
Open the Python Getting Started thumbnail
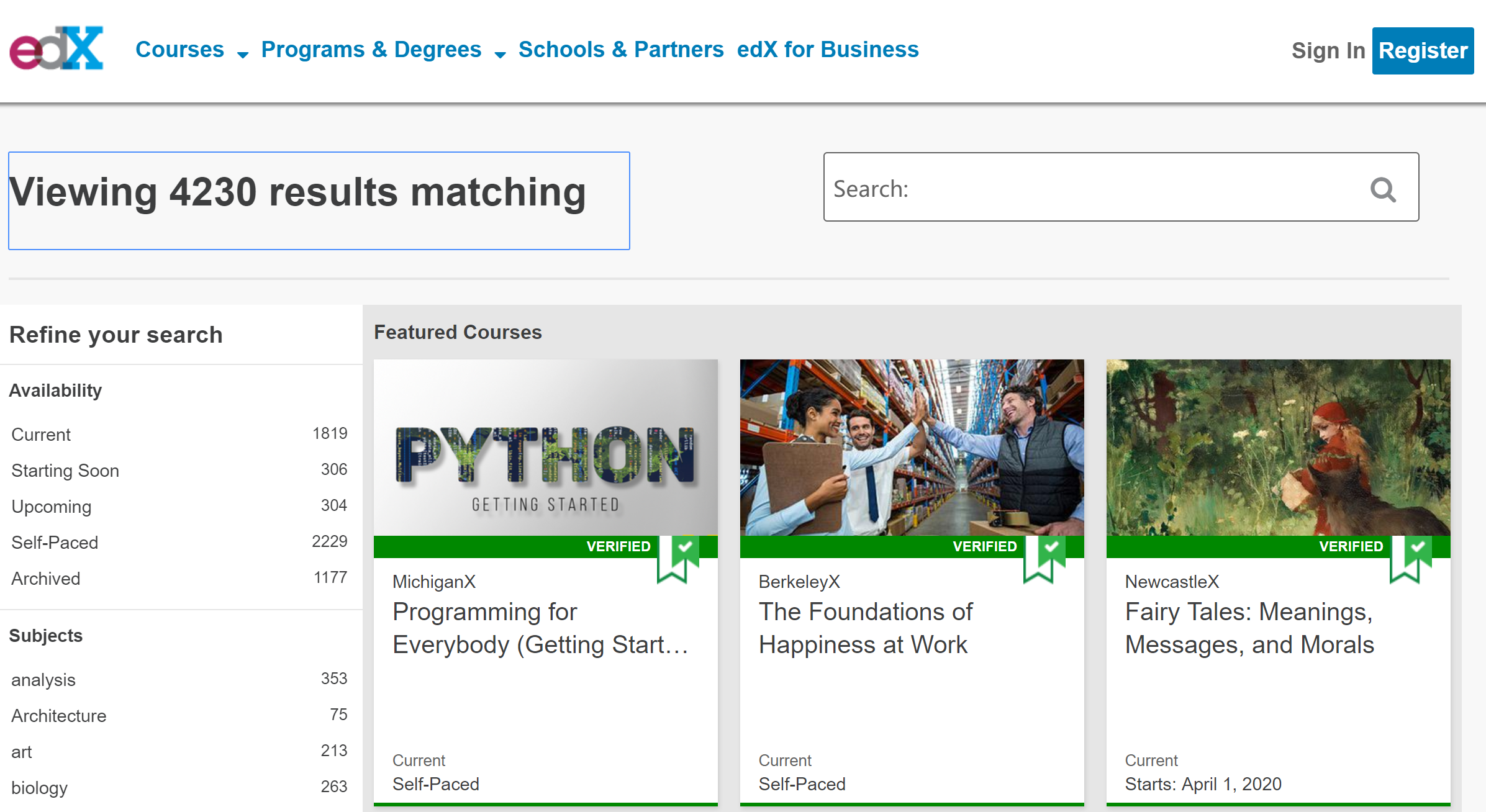pyautogui.click(x=545, y=448)
